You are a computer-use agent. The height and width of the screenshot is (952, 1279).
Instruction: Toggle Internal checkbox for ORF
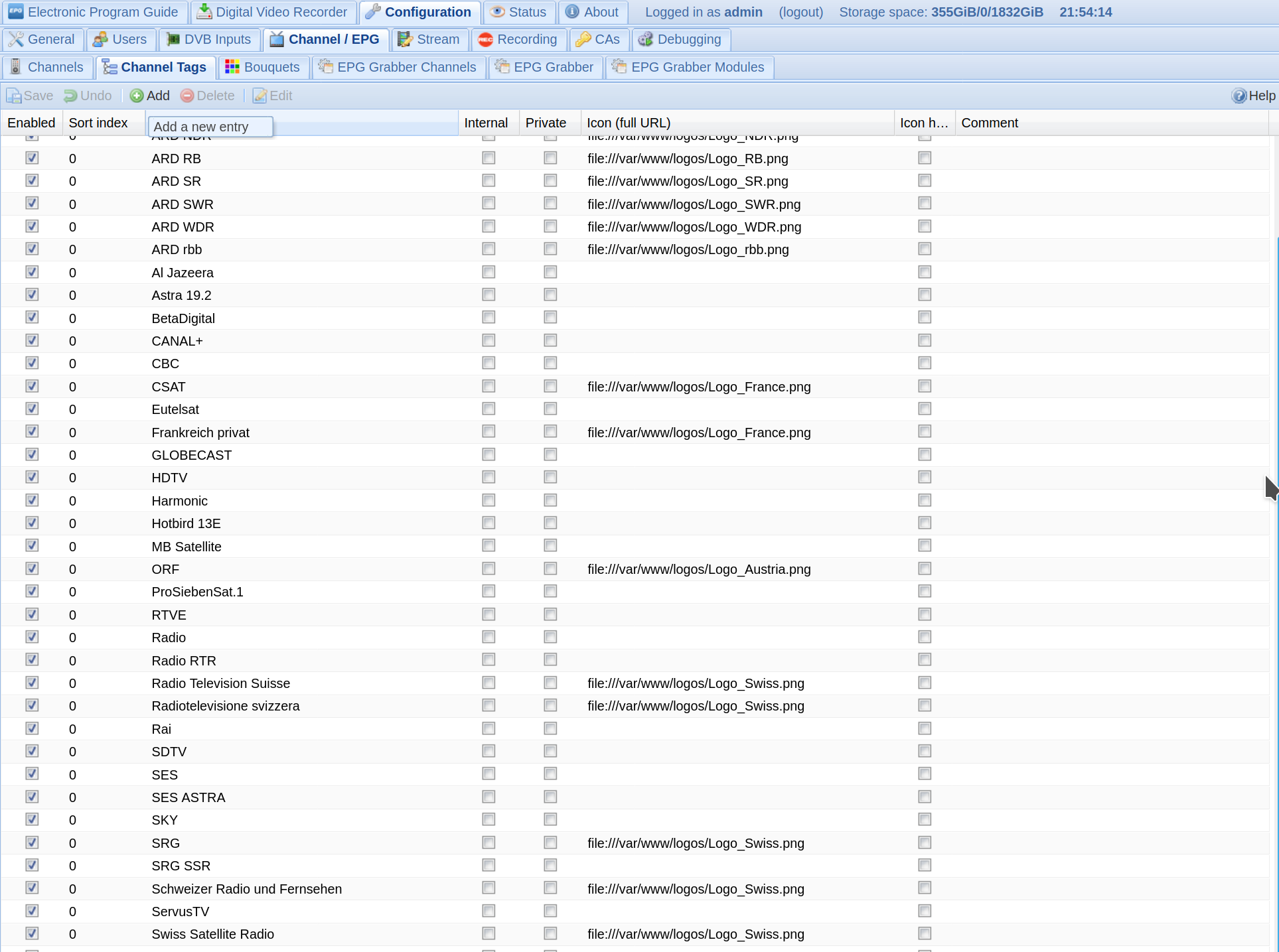489,569
